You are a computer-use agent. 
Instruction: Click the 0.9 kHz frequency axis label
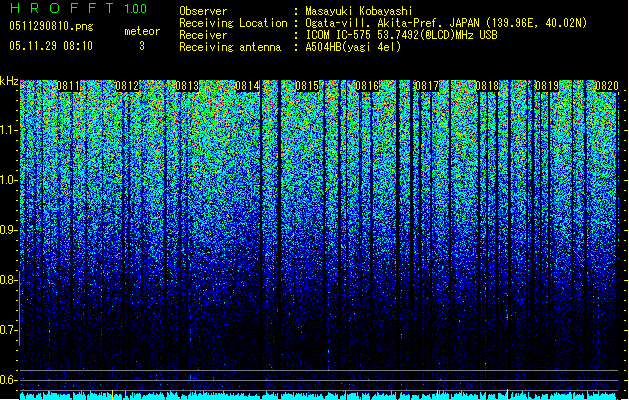[9, 230]
